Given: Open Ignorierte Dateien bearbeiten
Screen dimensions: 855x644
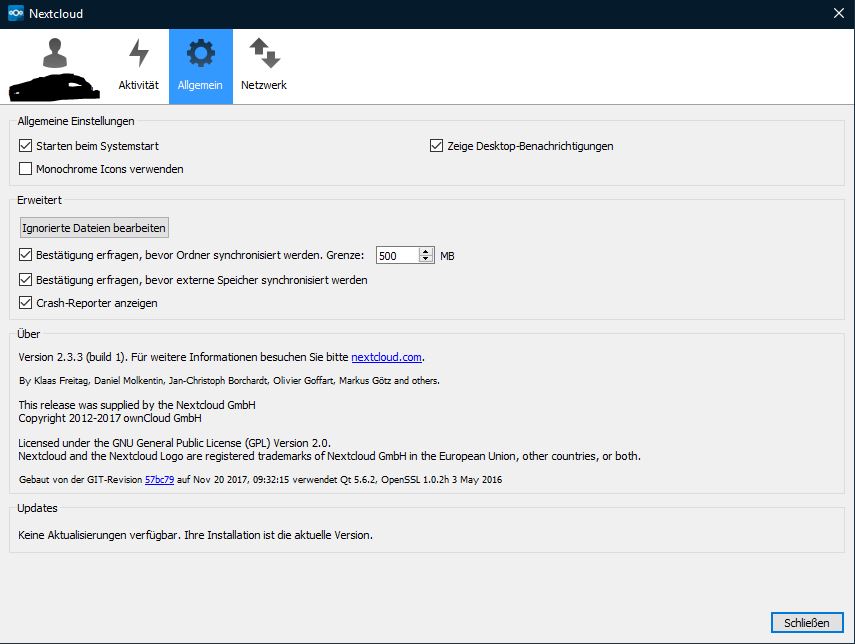Looking at the screenshot, I should click(94, 228).
